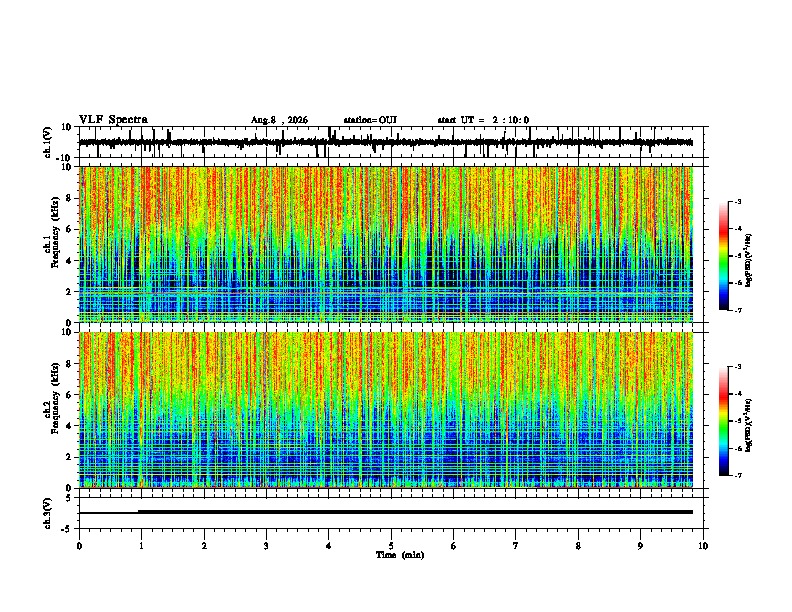
Task: Click time axis tick label "1"
Action: coord(141,546)
